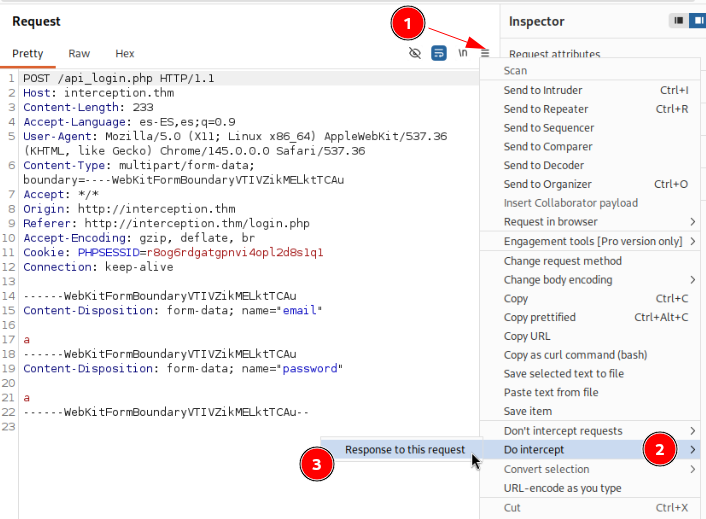Choose Send to Intruder
Viewport: 706px width, 519px height.
point(590,90)
